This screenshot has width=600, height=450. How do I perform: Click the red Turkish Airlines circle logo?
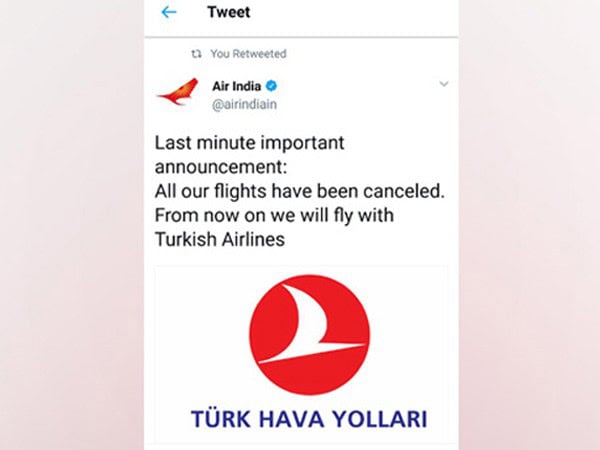310,335
